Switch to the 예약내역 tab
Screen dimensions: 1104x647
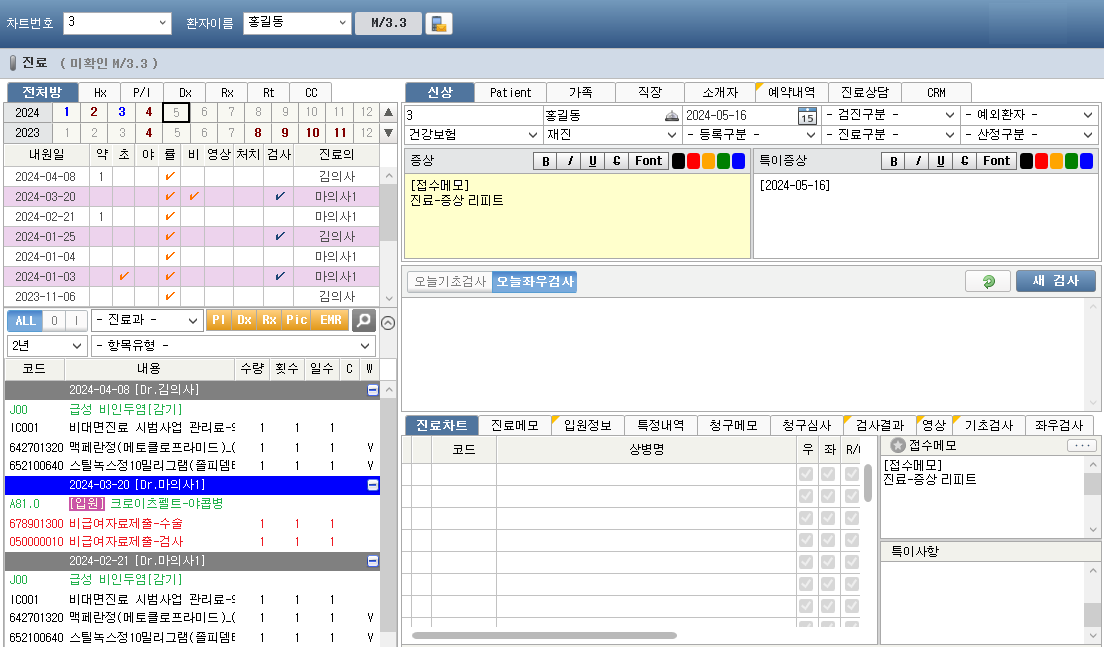(791, 92)
